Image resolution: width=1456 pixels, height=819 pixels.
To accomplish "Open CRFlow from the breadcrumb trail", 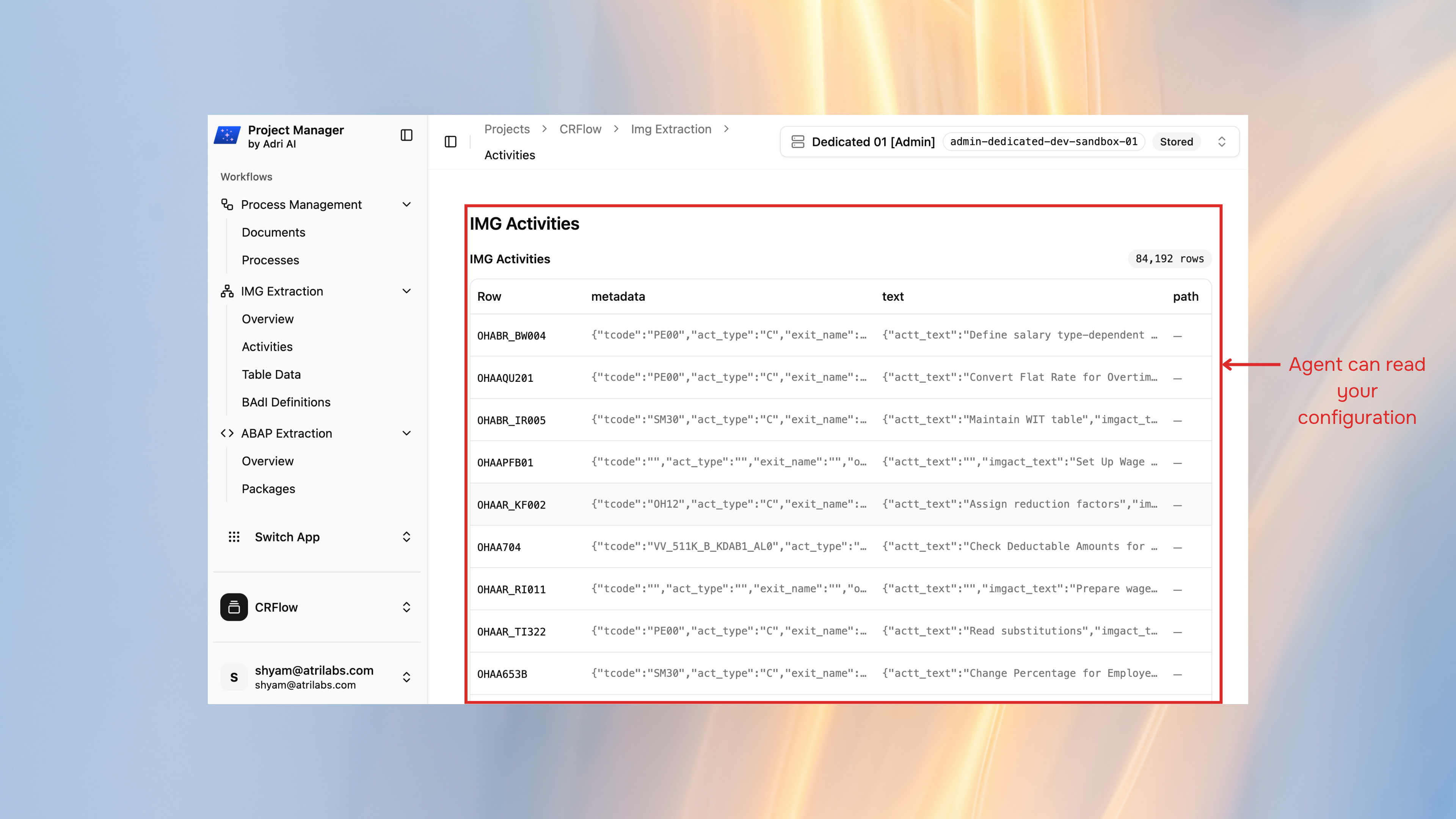I will coord(580,129).
